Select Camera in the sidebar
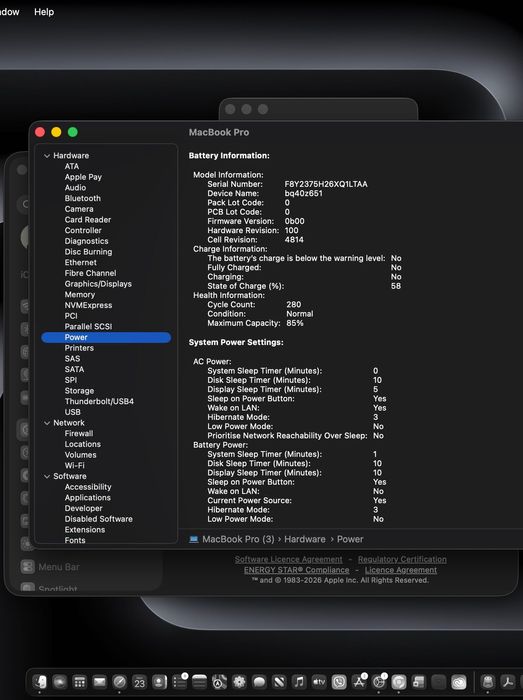This screenshot has width=523, height=700. click(79, 209)
